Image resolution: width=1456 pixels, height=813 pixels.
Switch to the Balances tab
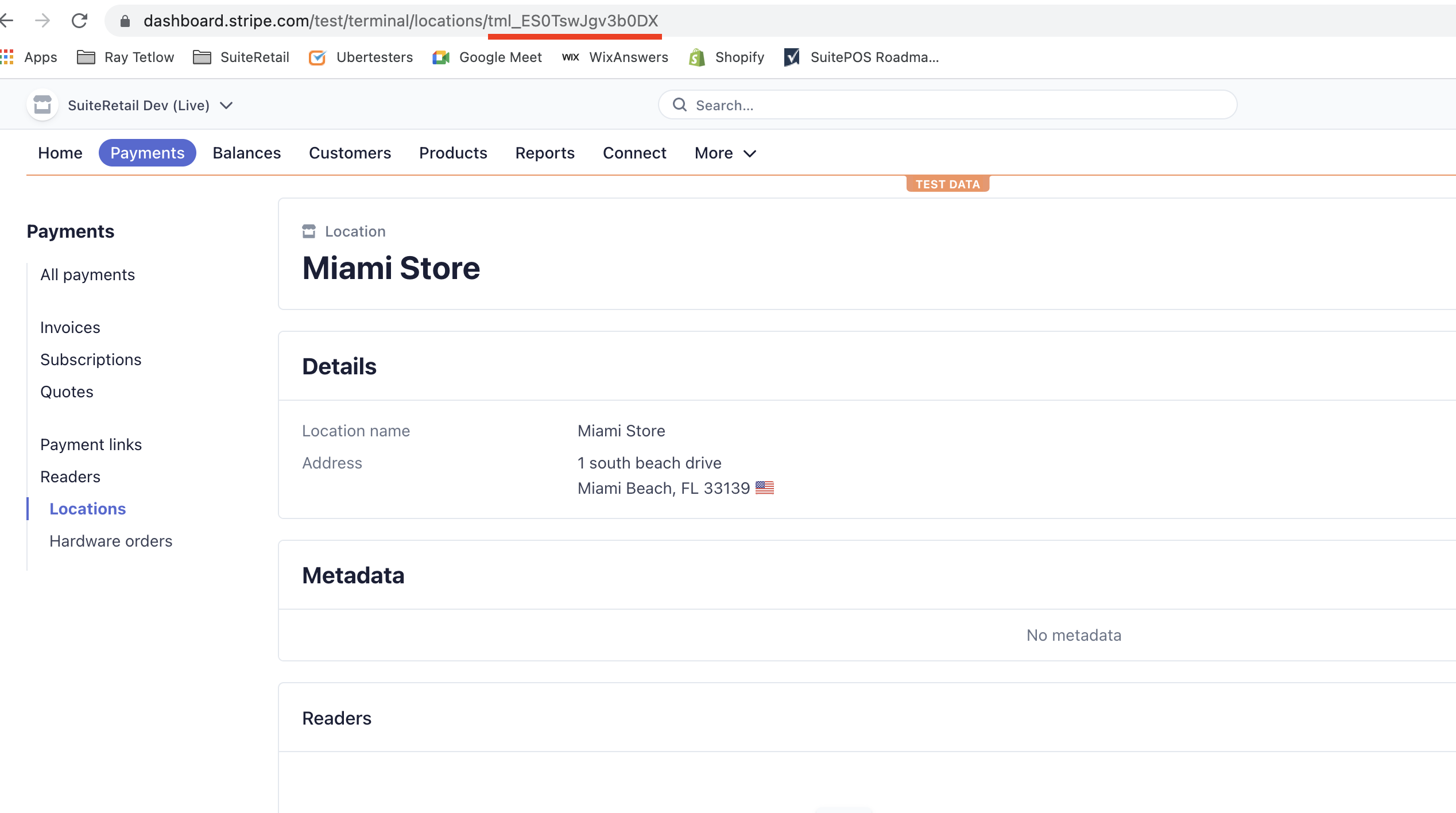(246, 153)
